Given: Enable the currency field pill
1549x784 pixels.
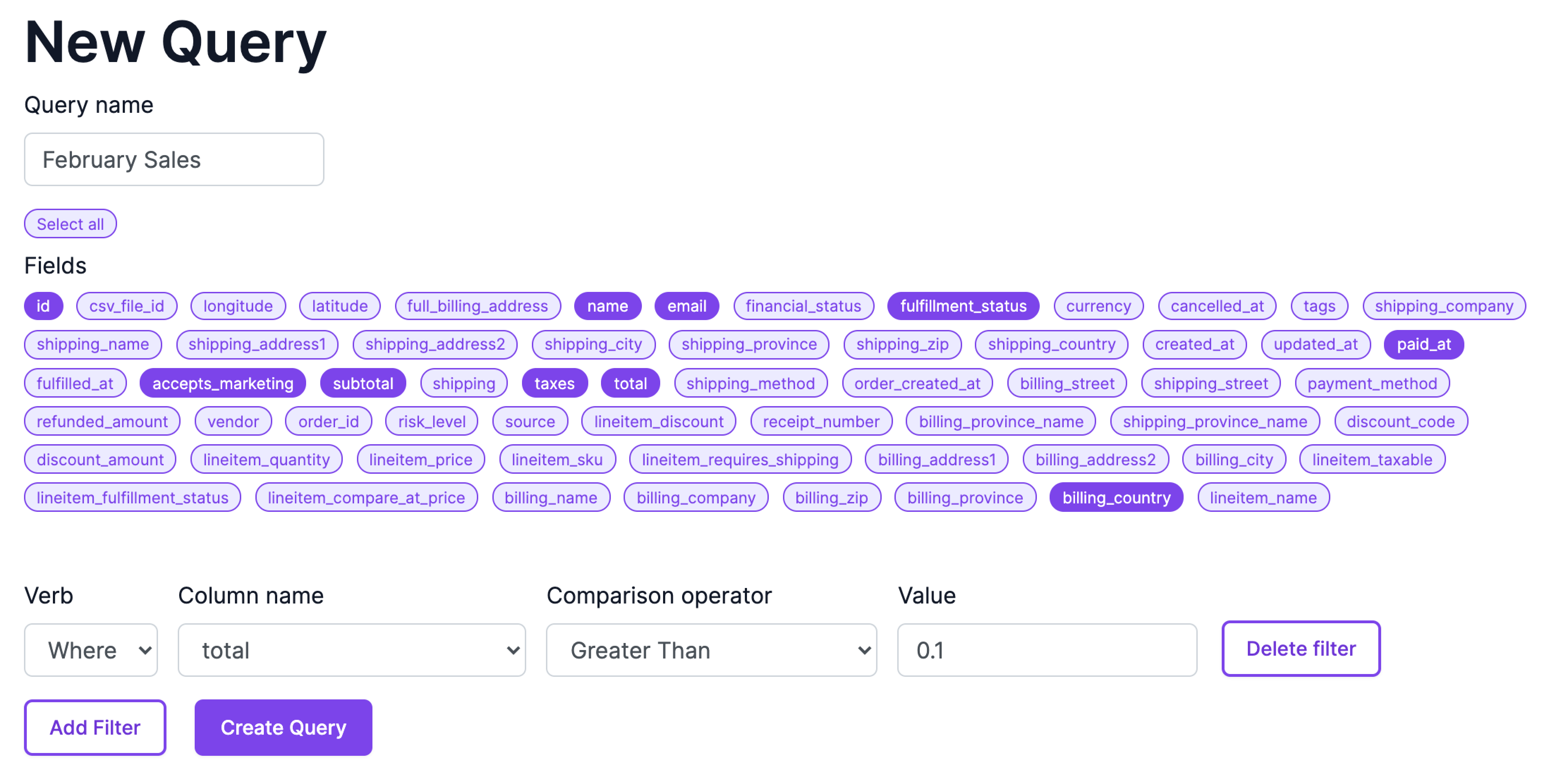Looking at the screenshot, I should [x=1098, y=306].
